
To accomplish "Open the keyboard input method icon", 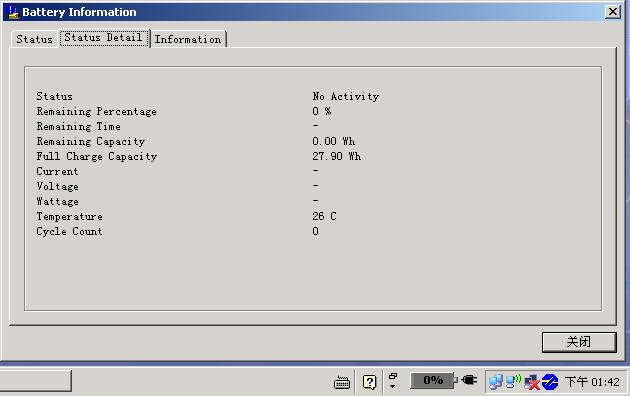I will 342,382.
